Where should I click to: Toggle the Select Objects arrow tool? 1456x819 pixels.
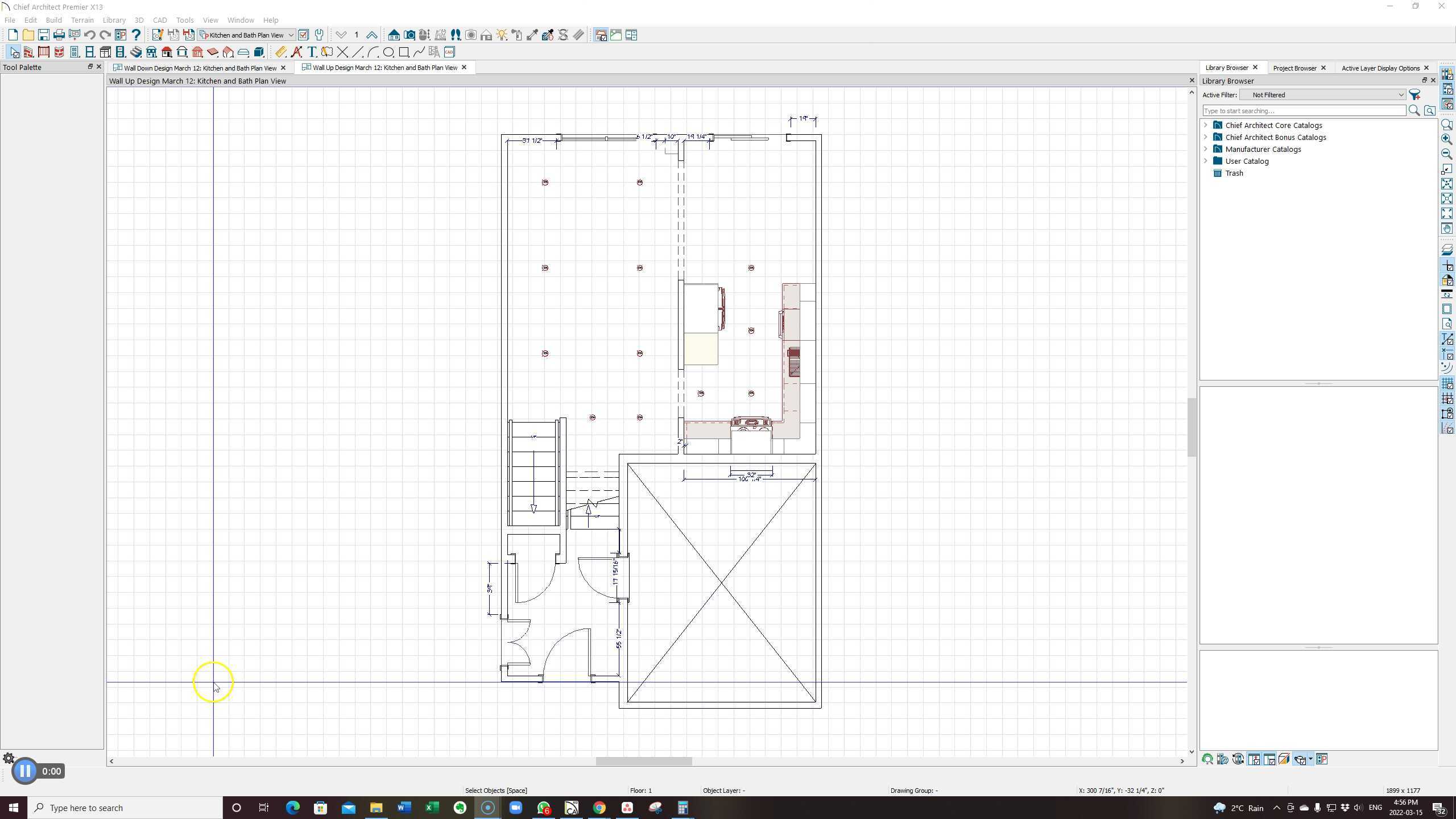pos(14,52)
